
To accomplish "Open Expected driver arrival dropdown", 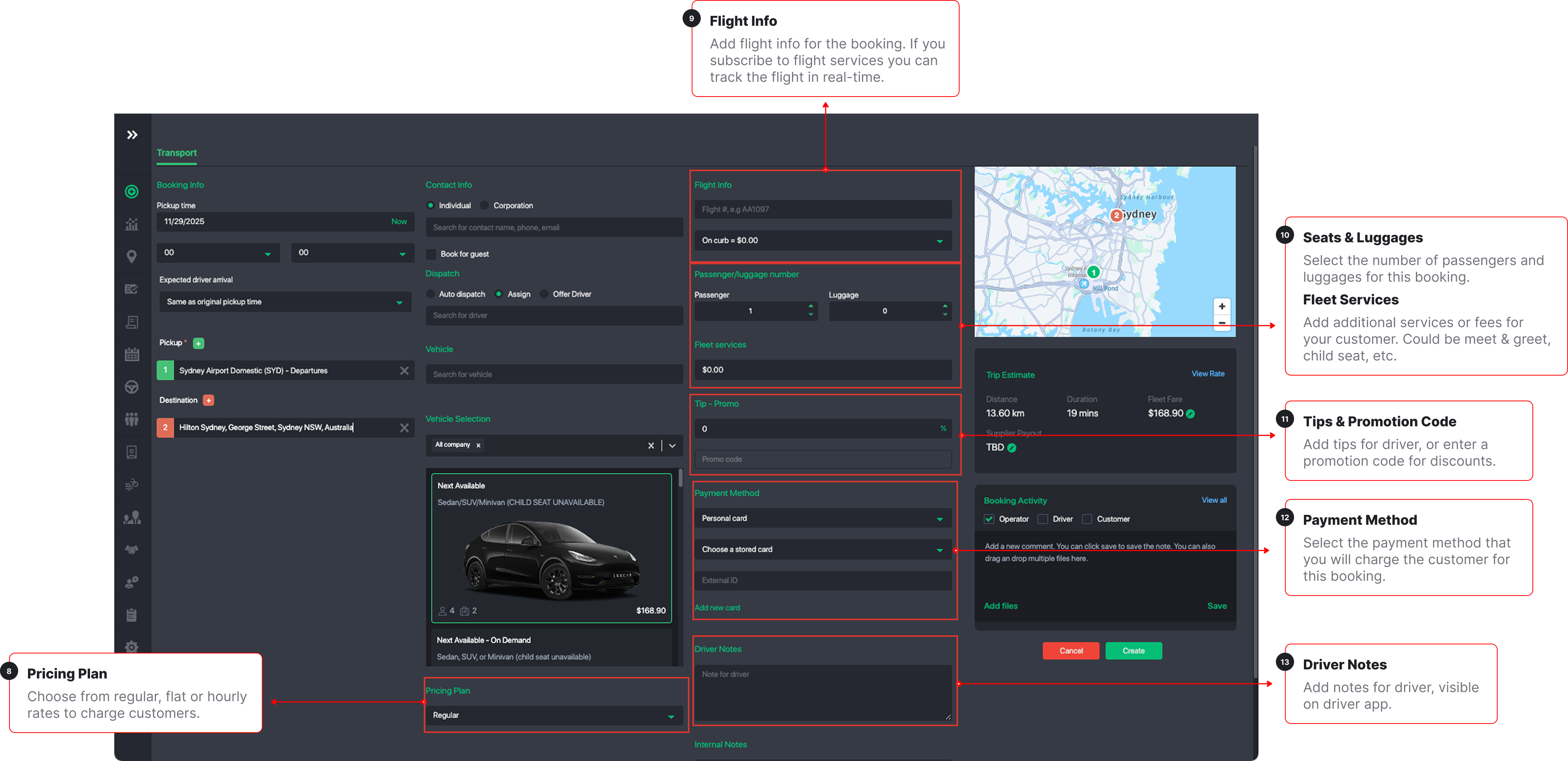I will click(285, 302).
